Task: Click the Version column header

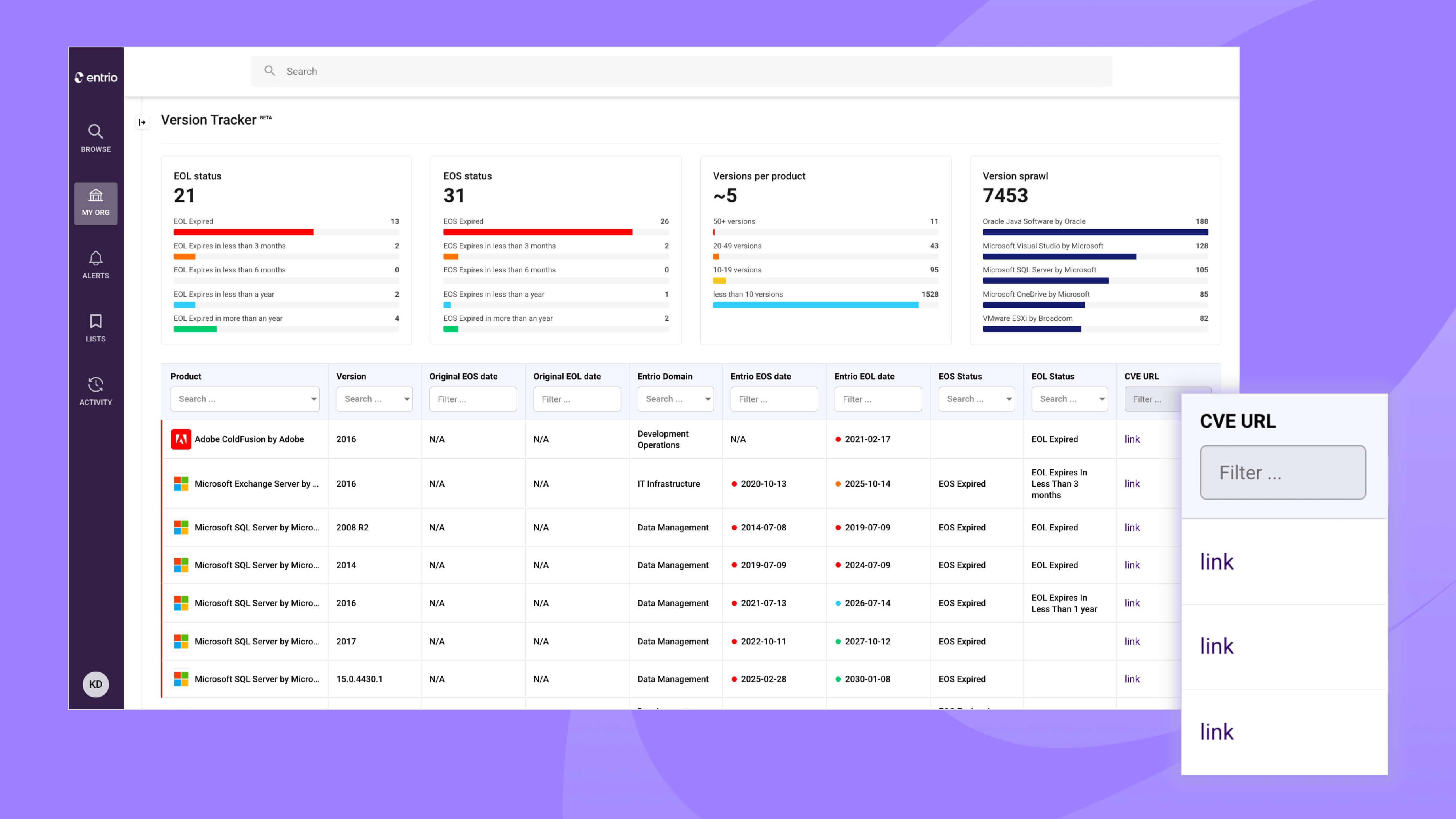Action: (351, 376)
